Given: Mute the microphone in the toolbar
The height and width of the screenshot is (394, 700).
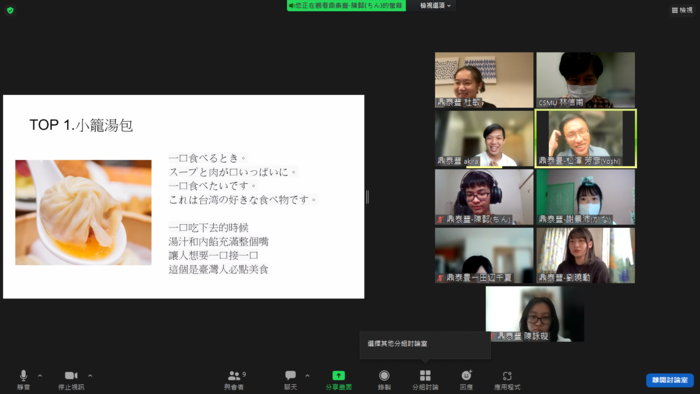Looking at the screenshot, I should pyautogui.click(x=23, y=376).
